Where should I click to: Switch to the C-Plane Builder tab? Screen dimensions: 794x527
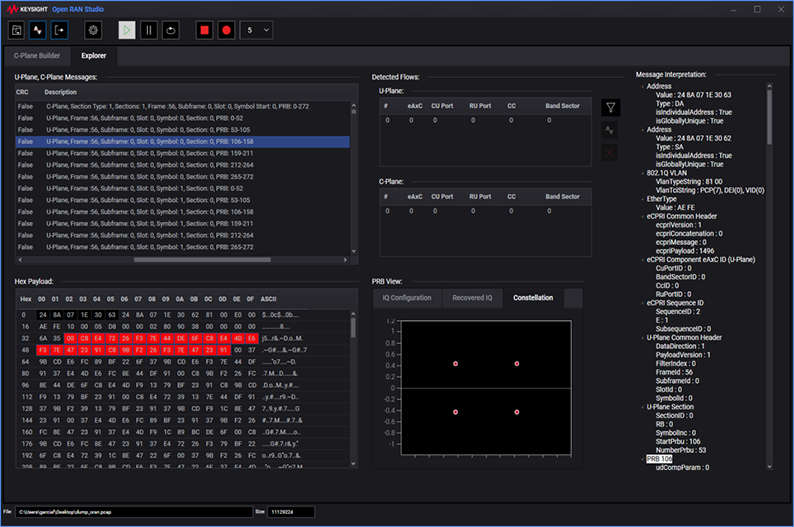pos(37,56)
